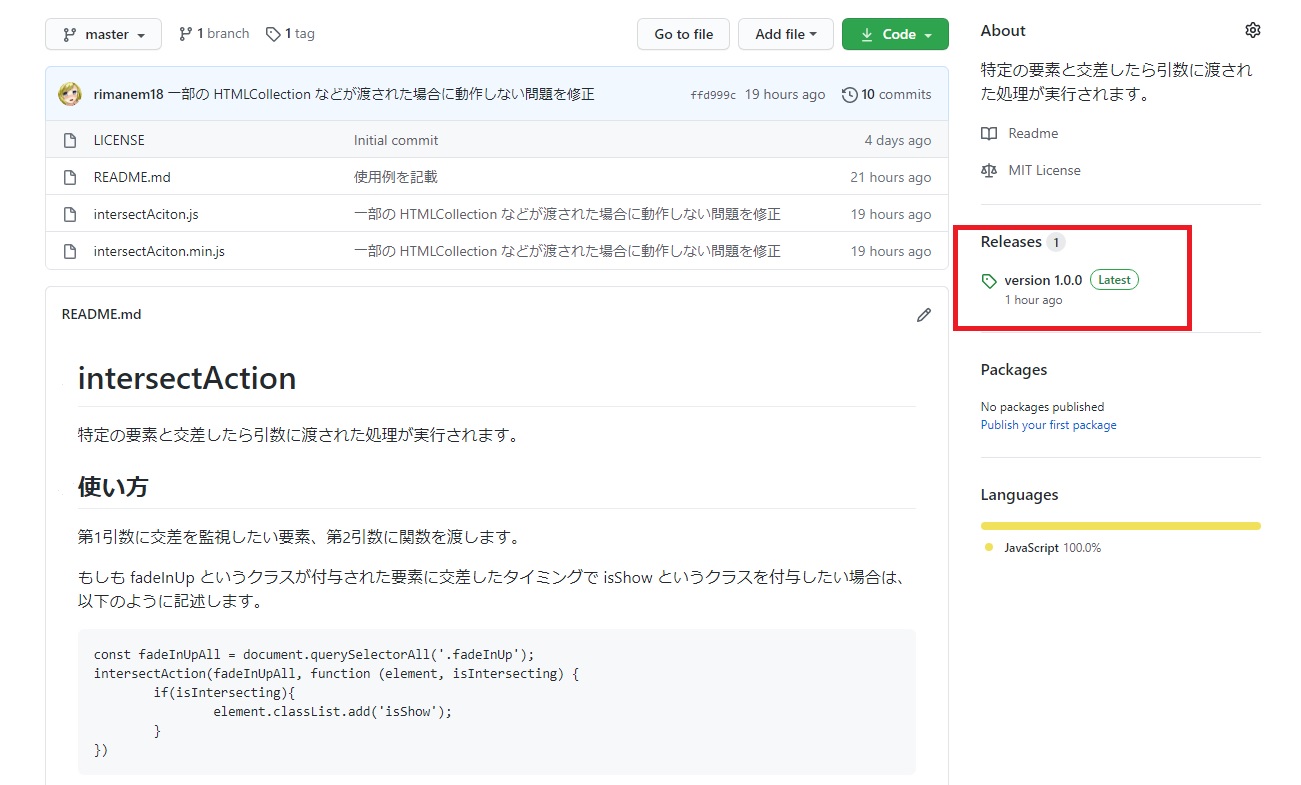Expand the green Code dropdown button
Viewport: 1301px width, 785px height.
pyautogui.click(x=894, y=34)
